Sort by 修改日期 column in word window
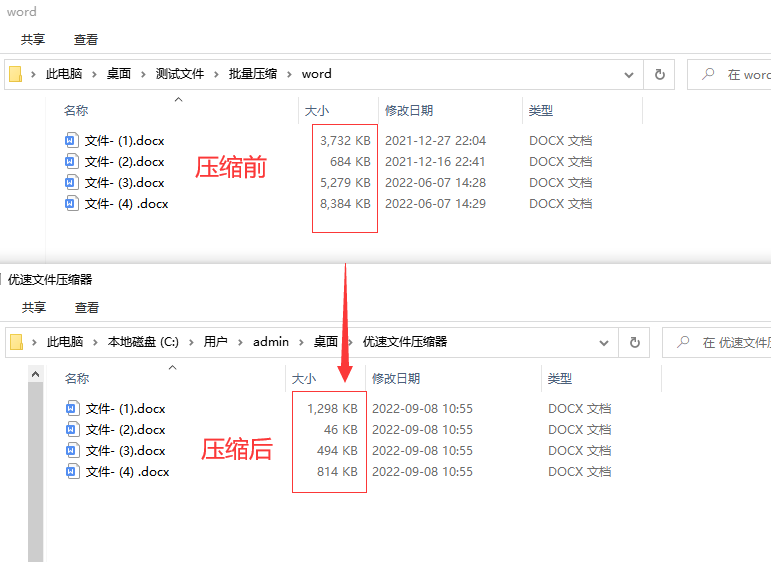The width and height of the screenshot is (771, 562). (409, 111)
